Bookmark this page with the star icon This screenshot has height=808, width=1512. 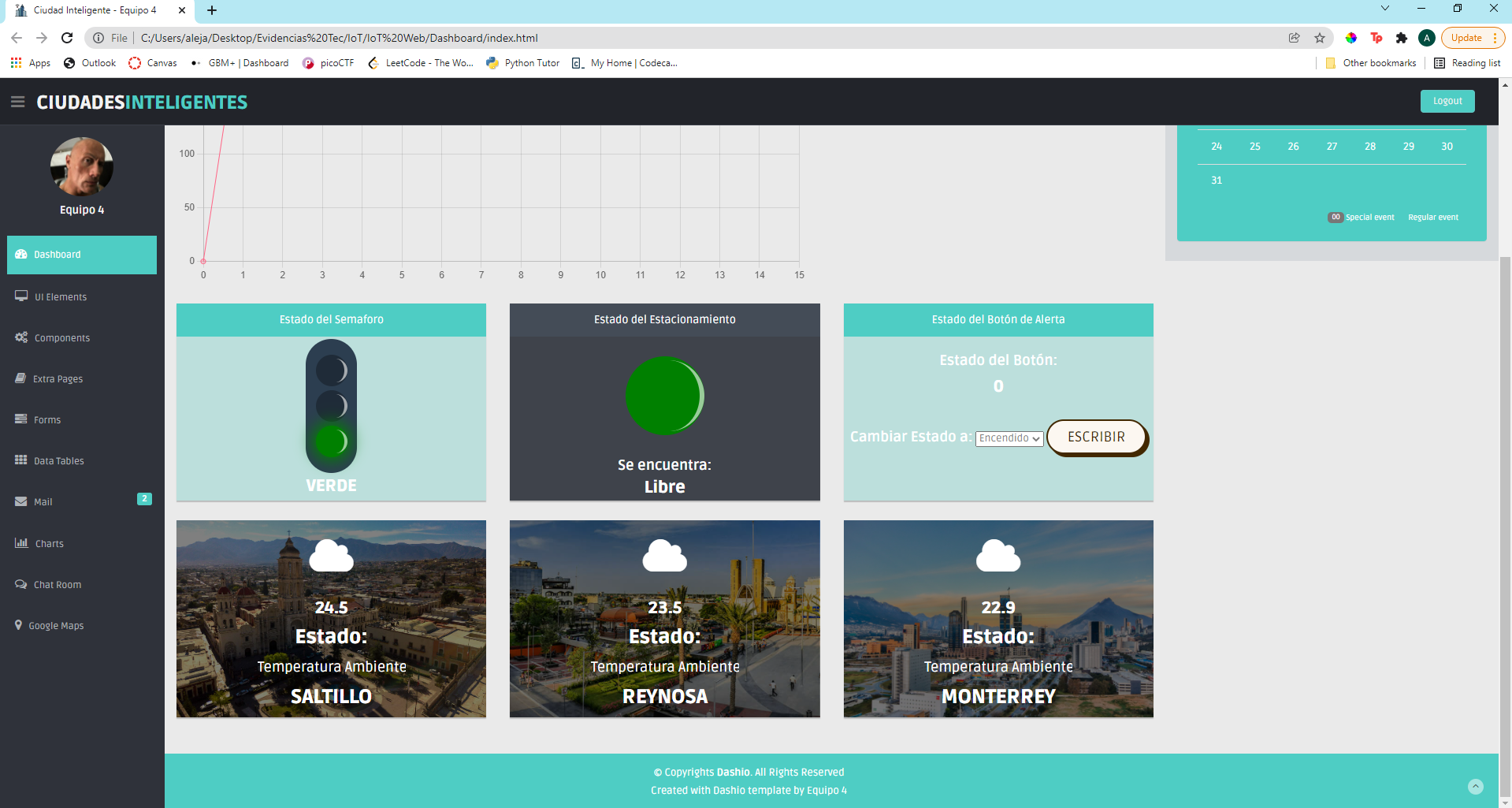pyautogui.click(x=1320, y=38)
